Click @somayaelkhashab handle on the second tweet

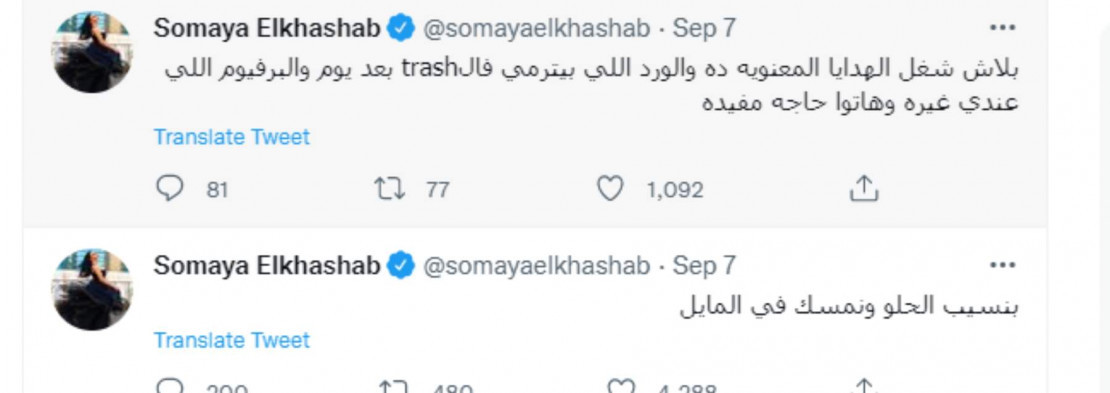[536, 266]
